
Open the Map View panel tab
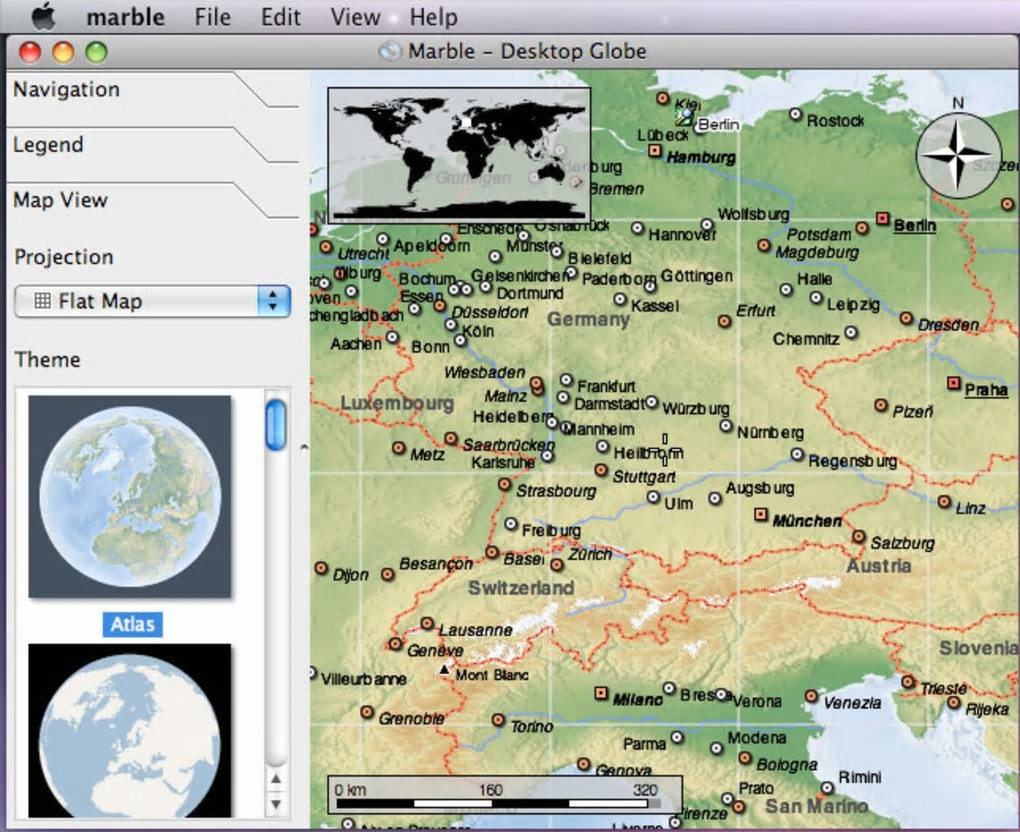click(x=60, y=200)
